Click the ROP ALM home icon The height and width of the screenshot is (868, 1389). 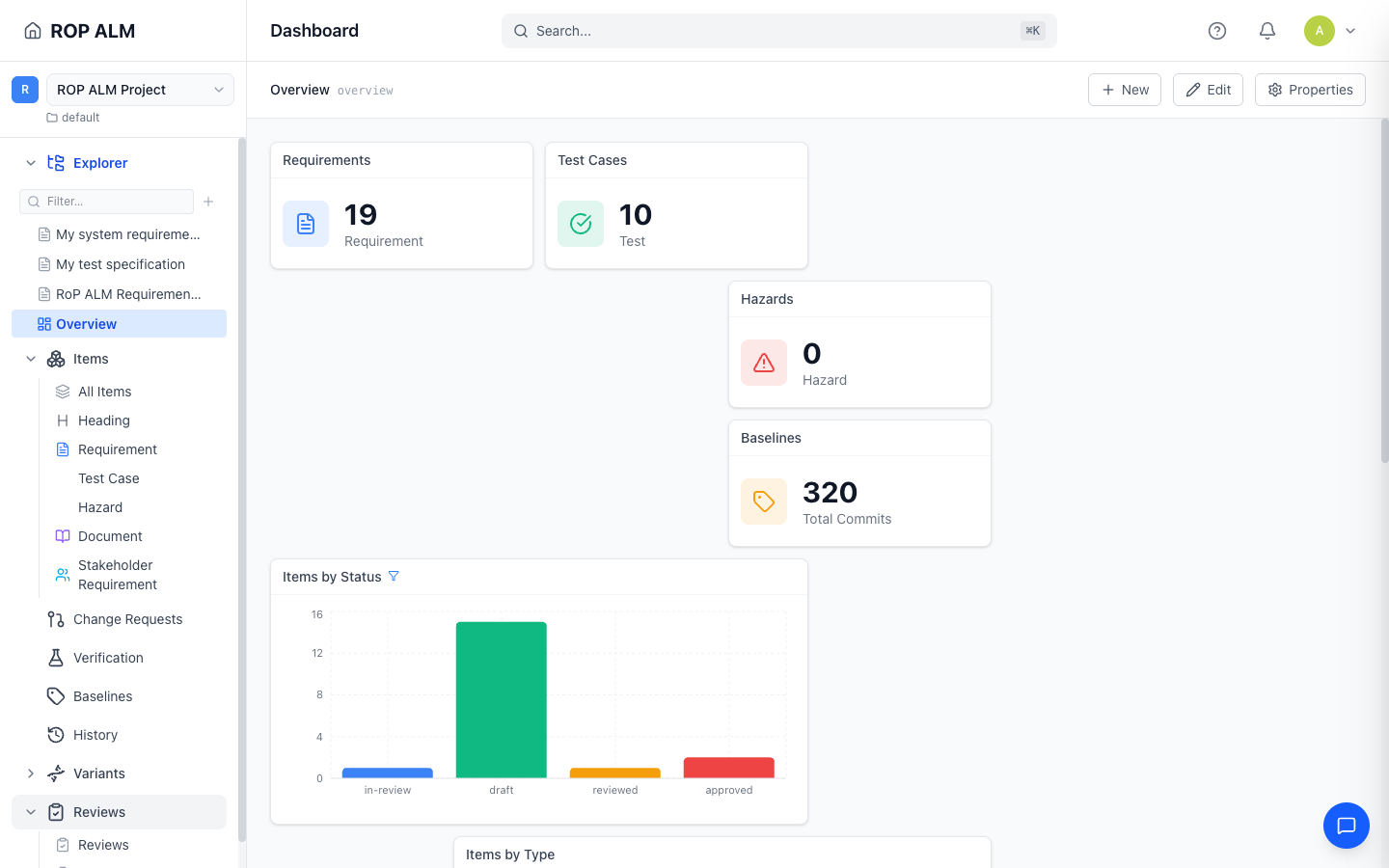(33, 31)
